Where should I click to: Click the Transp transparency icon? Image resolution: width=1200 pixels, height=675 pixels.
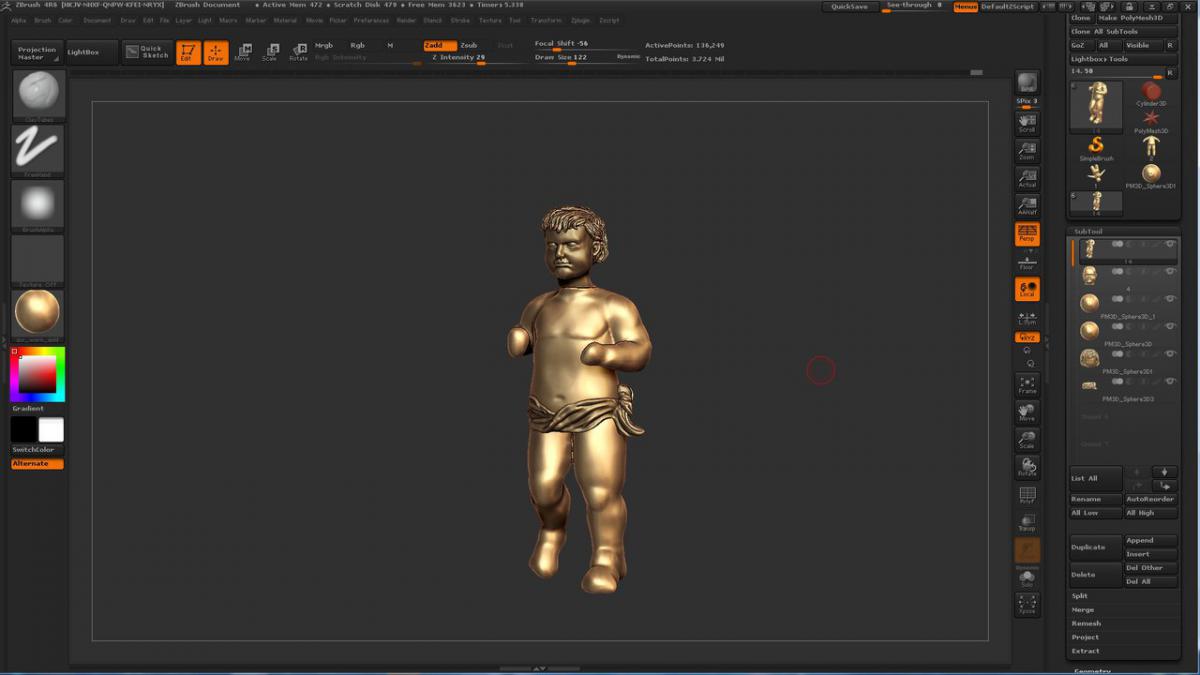pos(1027,522)
